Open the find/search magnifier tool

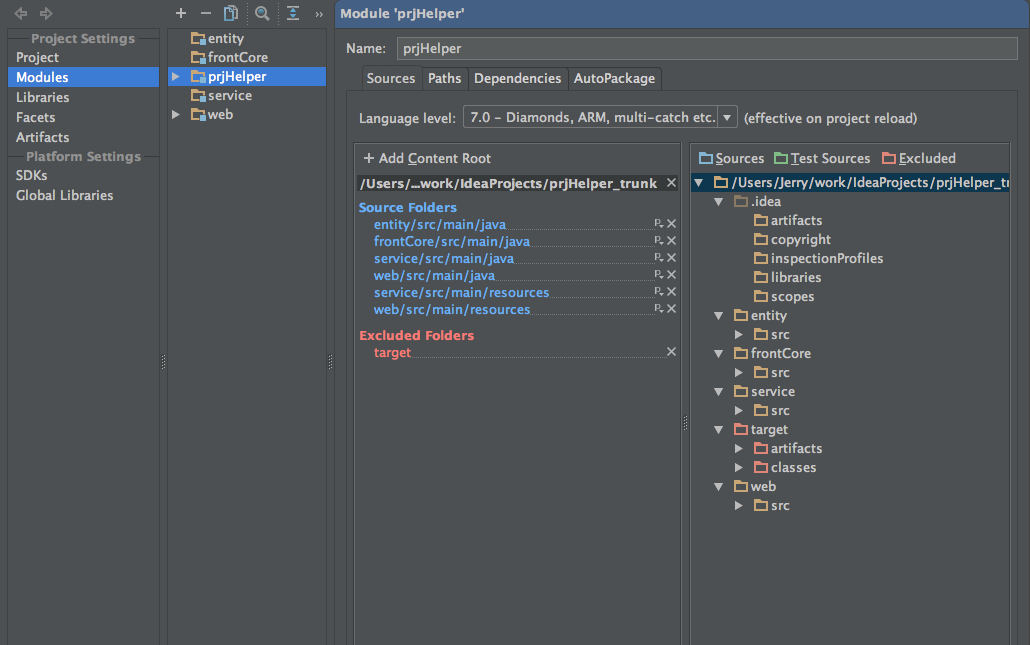(262, 13)
